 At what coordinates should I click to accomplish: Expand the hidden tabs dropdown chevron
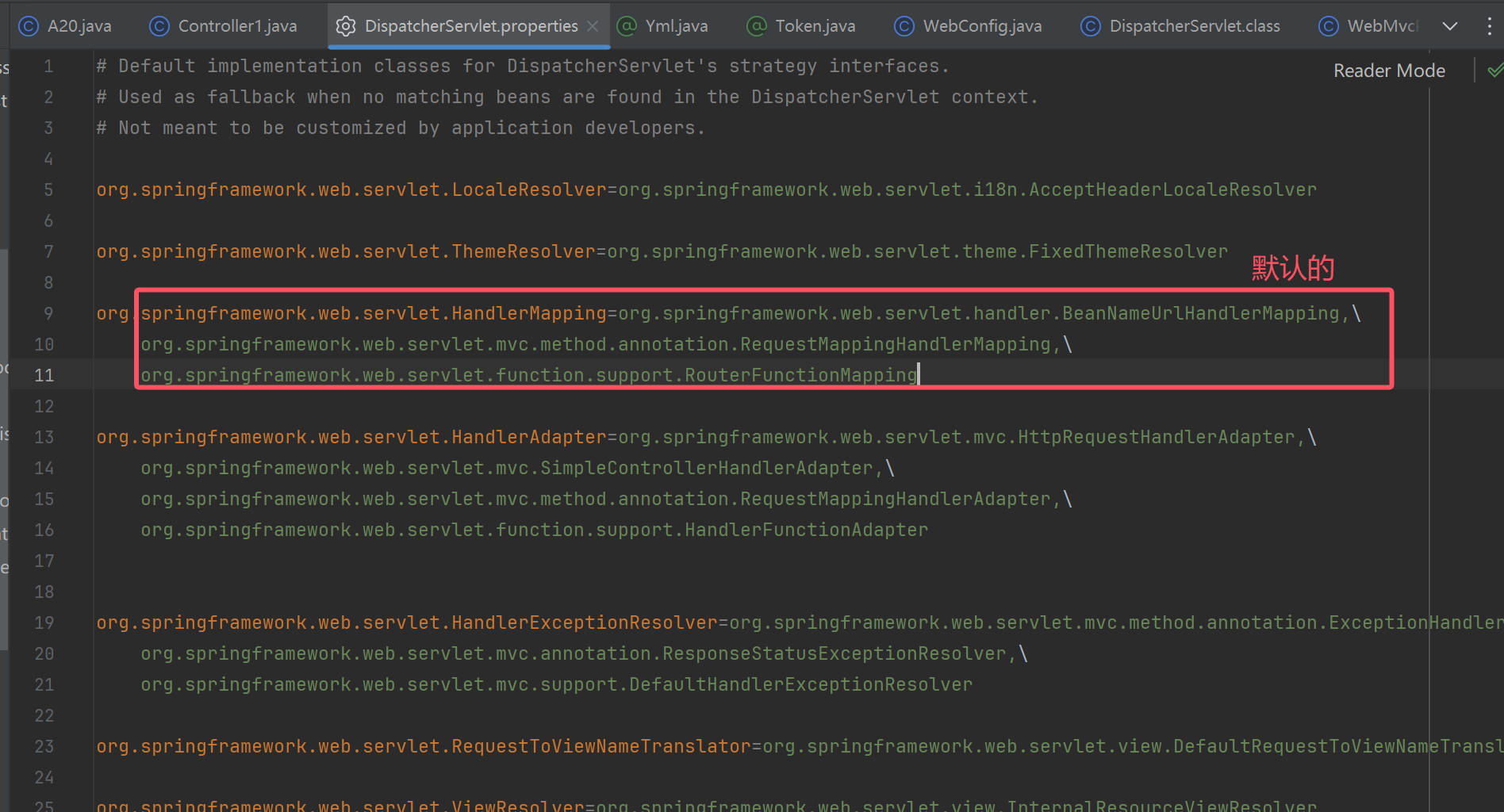click(x=1450, y=26)
